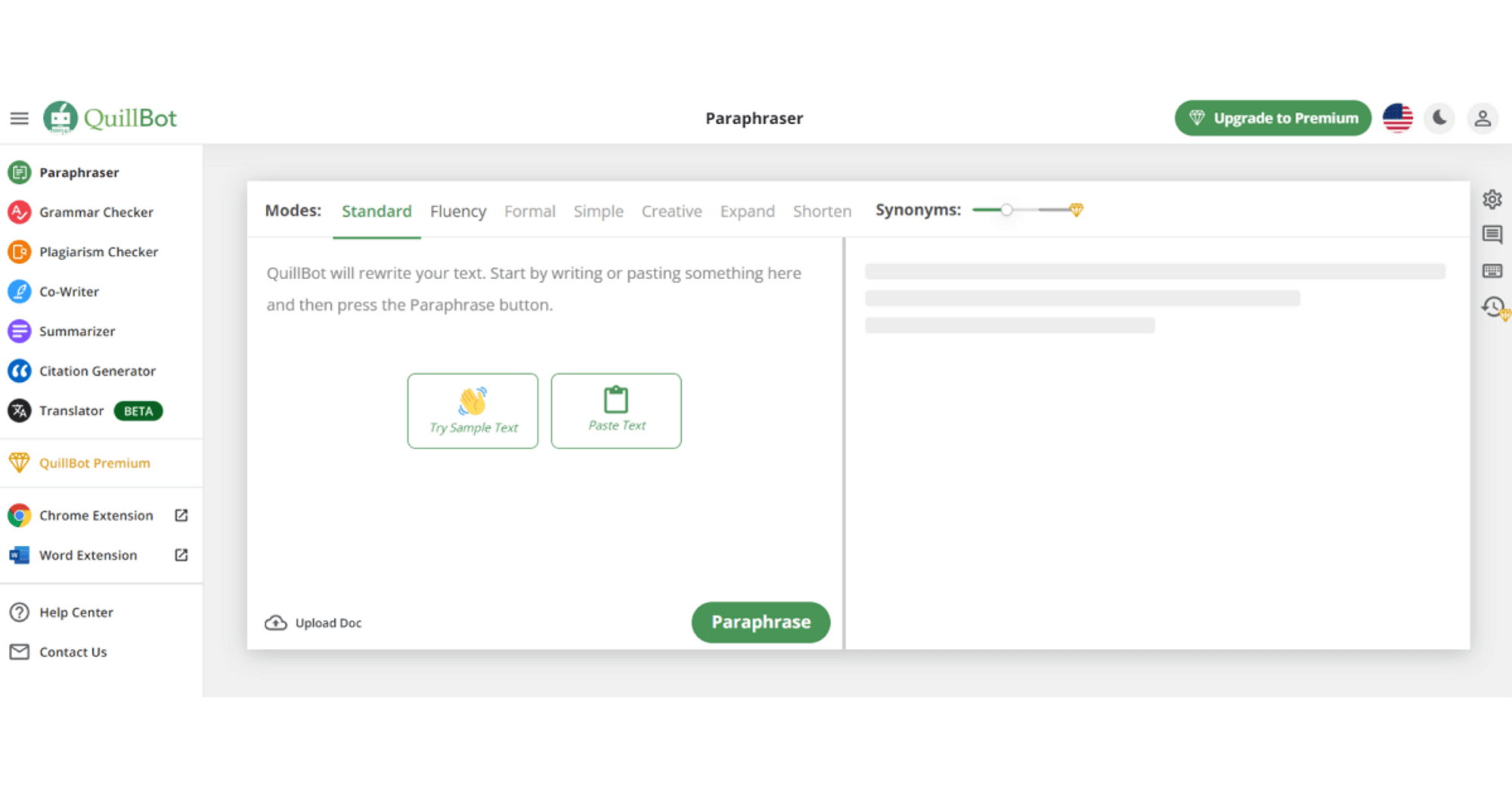The height and width of the screenshot is (794, 1512).
Task: Click the green Paraphrase button
Action: [761, 622]
